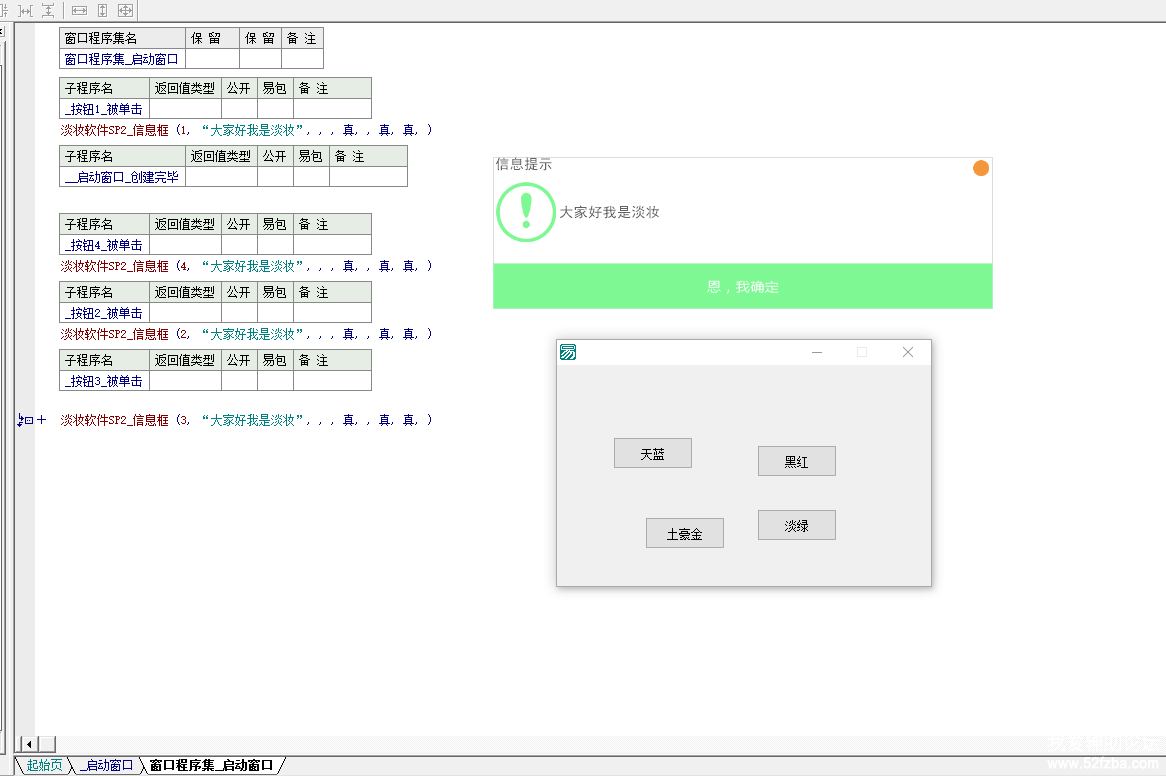Screen dimensions: 1166x777
Task: Click the orange circle in message box
Action: tap(981, 168)
